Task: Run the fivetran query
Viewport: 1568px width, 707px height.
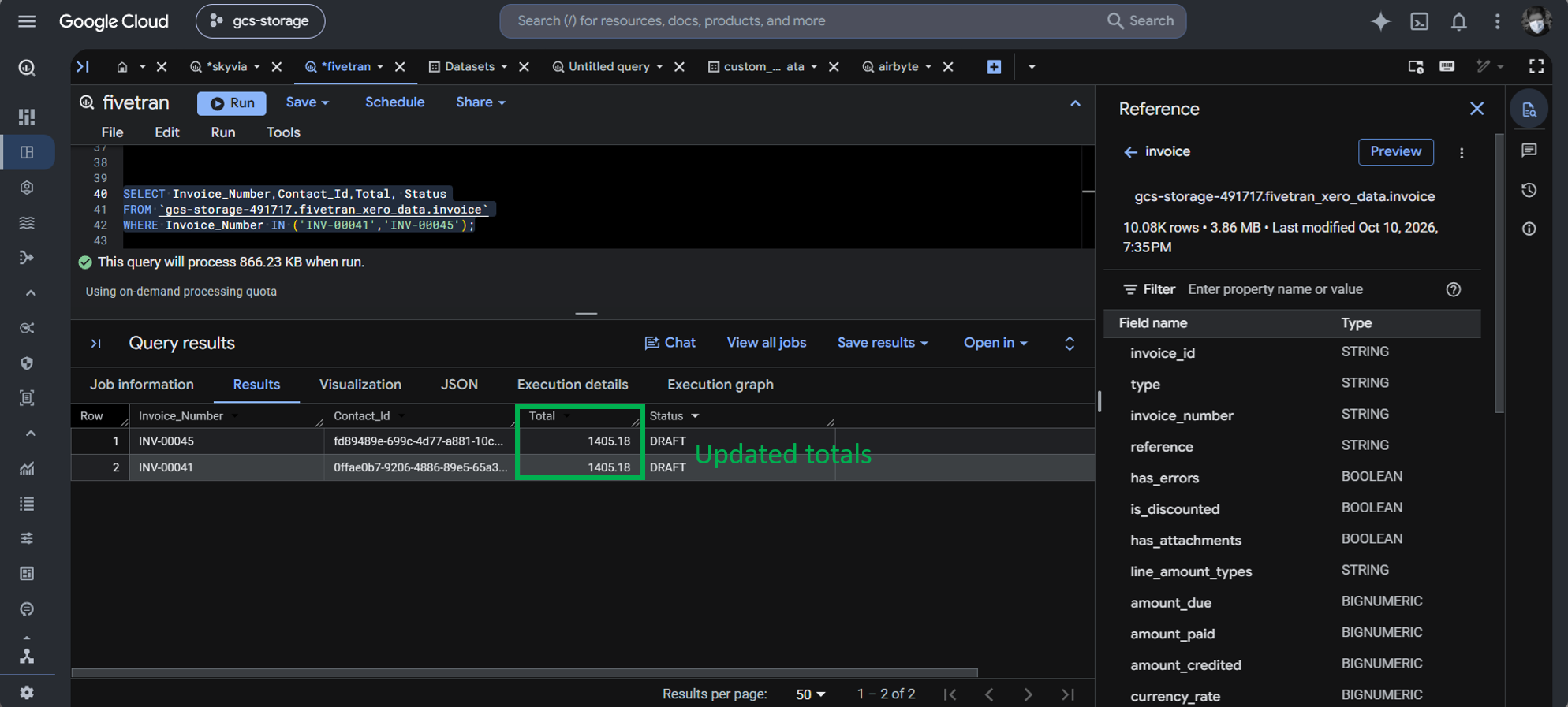Action: (232, 103)
